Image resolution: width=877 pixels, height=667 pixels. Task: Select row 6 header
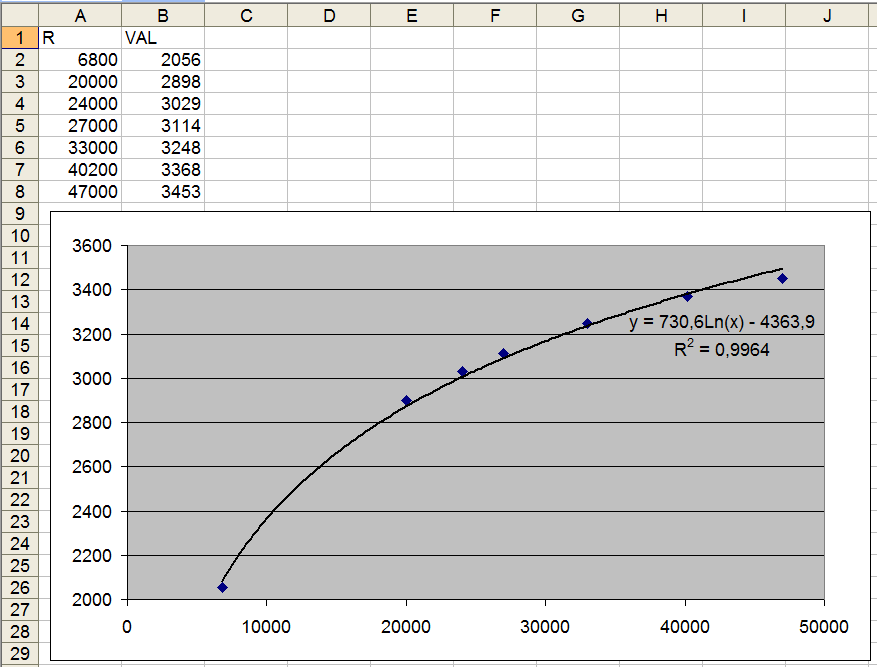[x=20, y=148]
